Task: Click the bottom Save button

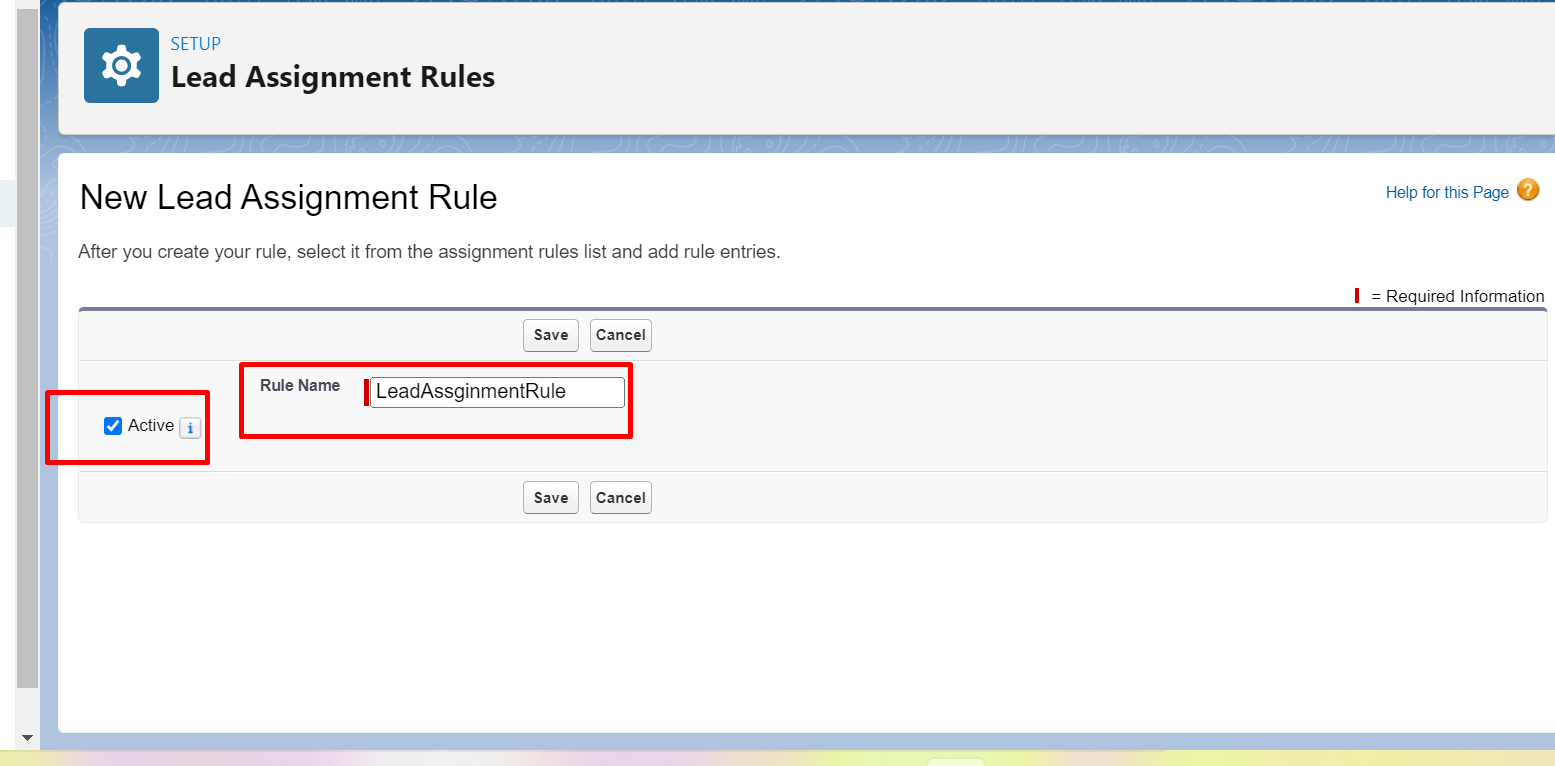Action: (550, 497)
